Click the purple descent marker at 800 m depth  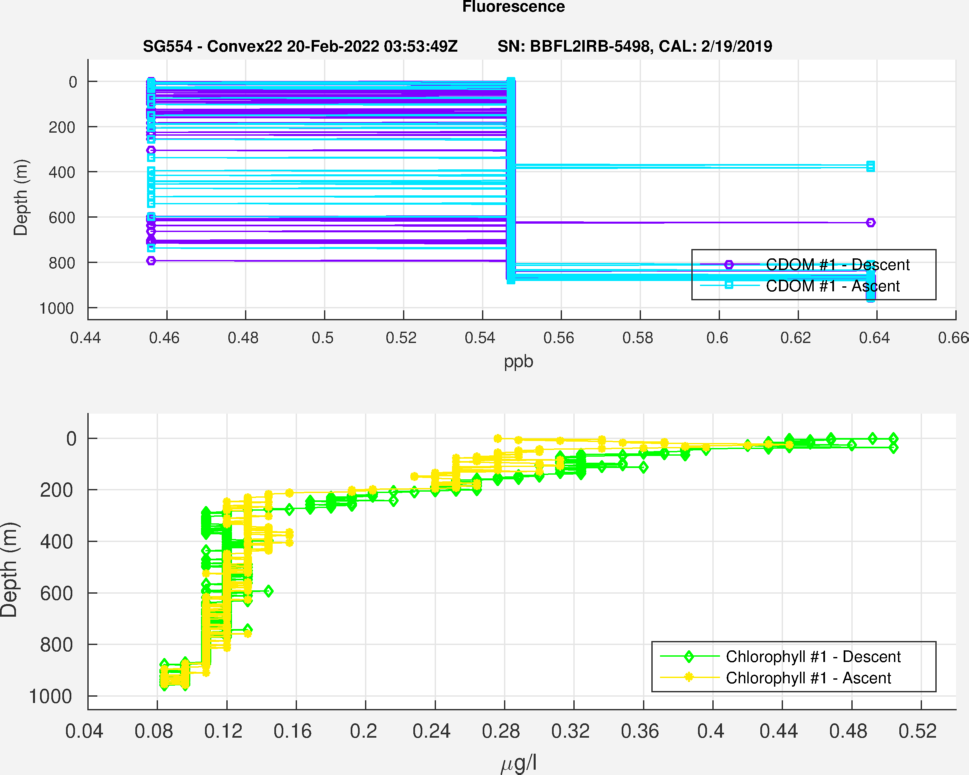point(151,261)
